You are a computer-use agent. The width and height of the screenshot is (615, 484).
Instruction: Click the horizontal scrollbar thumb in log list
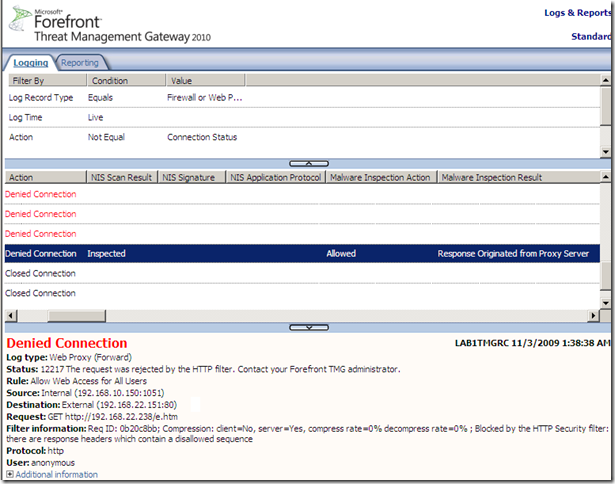[76, 315]
